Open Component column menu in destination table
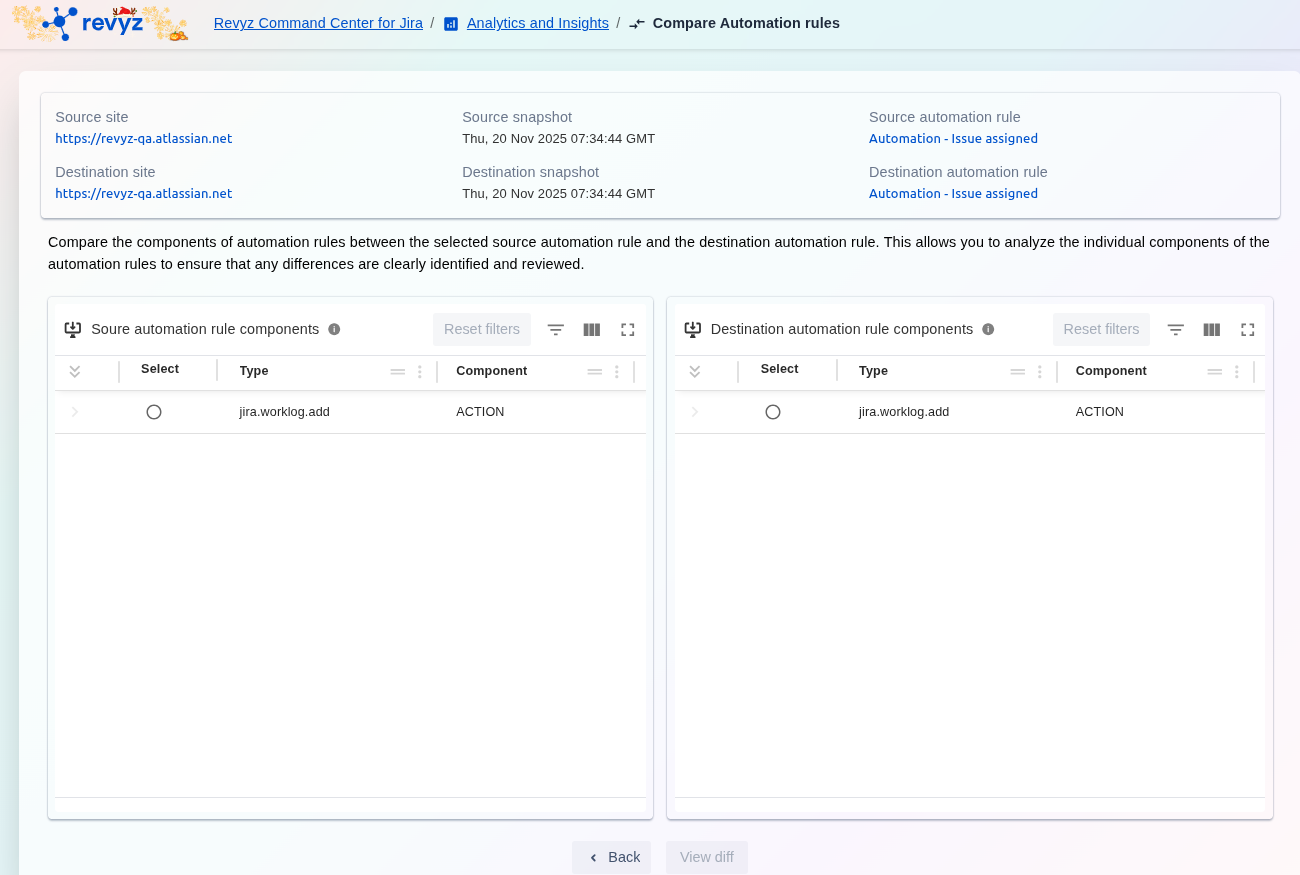This screenshot has height=875, width=1300. coord(1237,371)
